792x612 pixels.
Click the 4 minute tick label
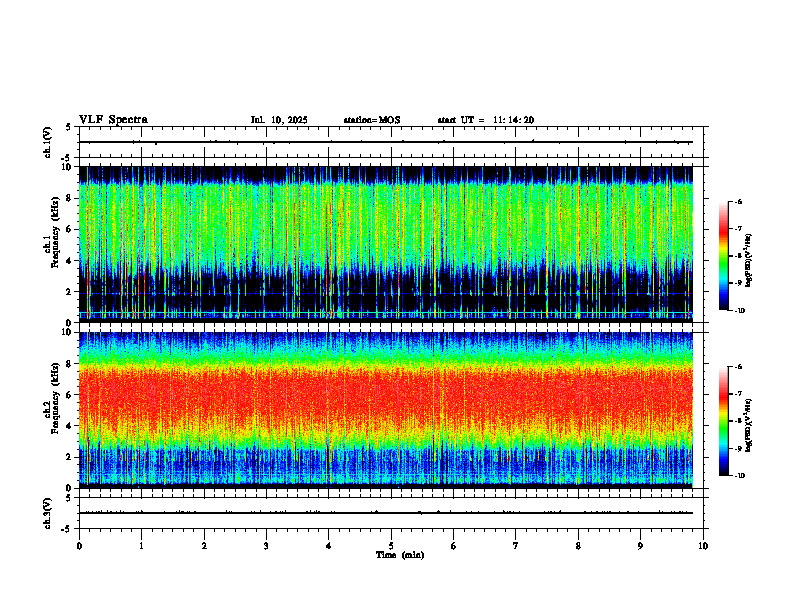pyautogui.click(x=329, y=546)
